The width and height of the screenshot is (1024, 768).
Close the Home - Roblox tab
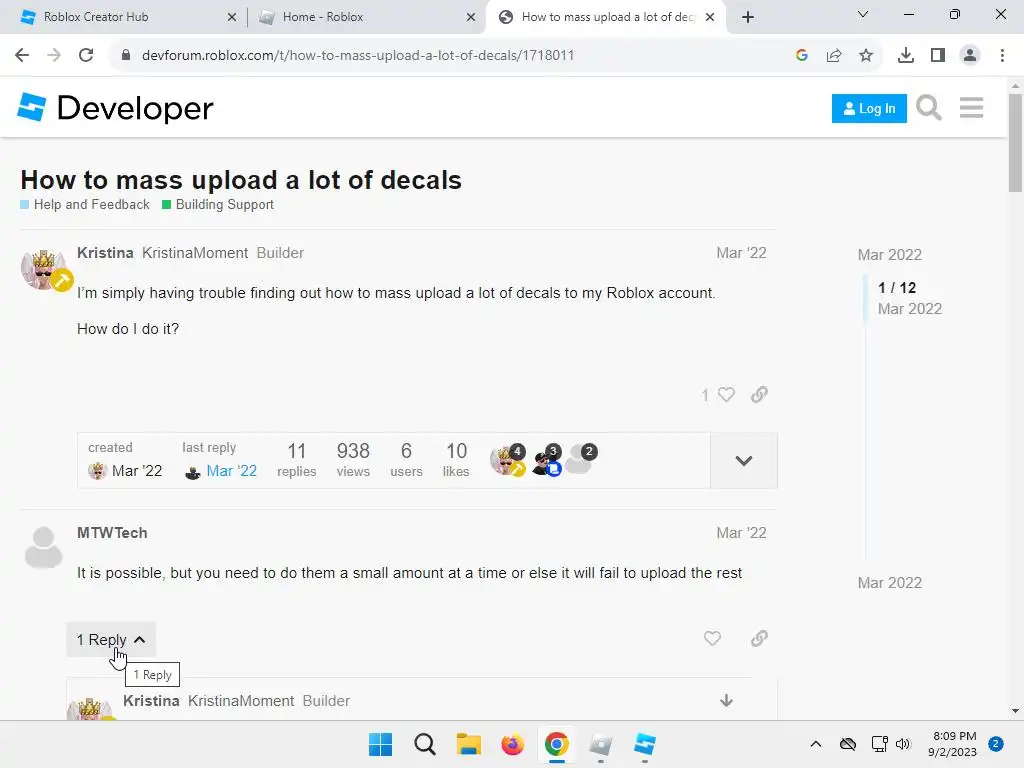[x=471, y=17]
